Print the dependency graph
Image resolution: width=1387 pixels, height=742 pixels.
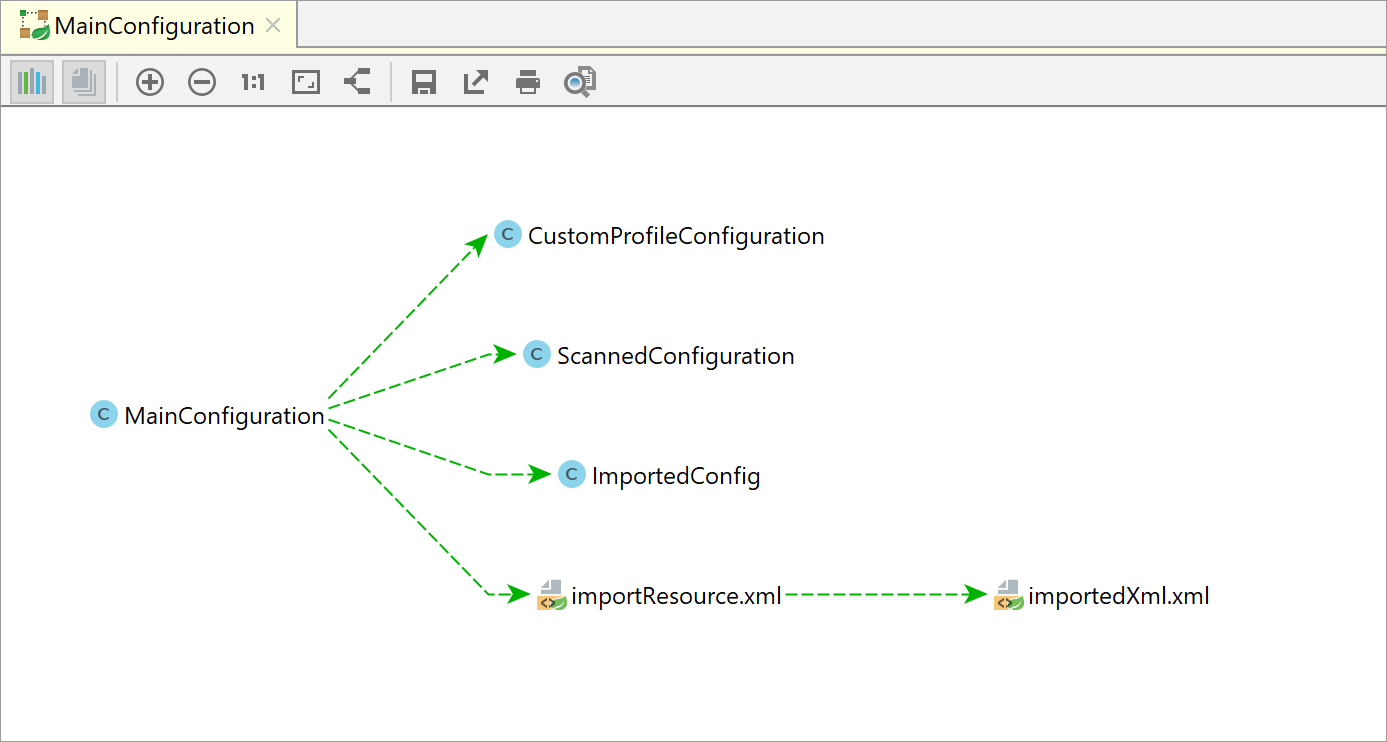click(x=527, y=82)
